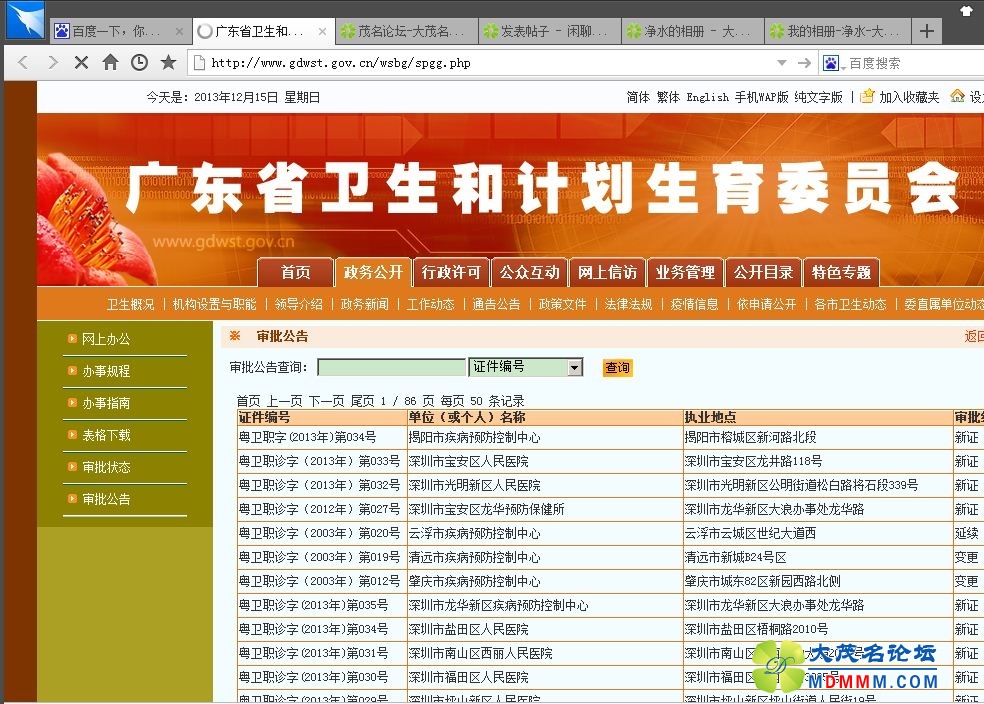Open 审批公告 in the sidebar

pyautogui.click(x=107, y=499)
